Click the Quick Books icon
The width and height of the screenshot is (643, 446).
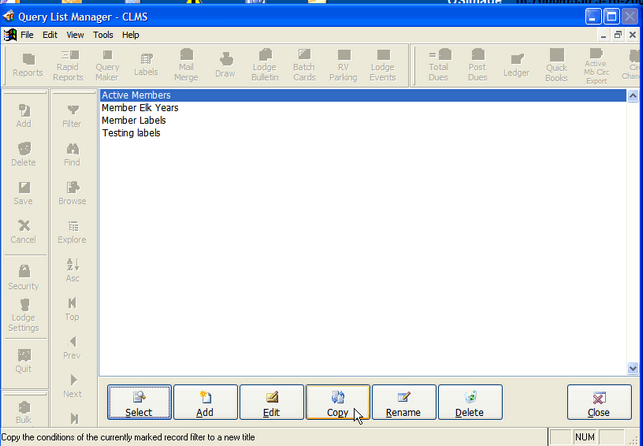[556, 65]
